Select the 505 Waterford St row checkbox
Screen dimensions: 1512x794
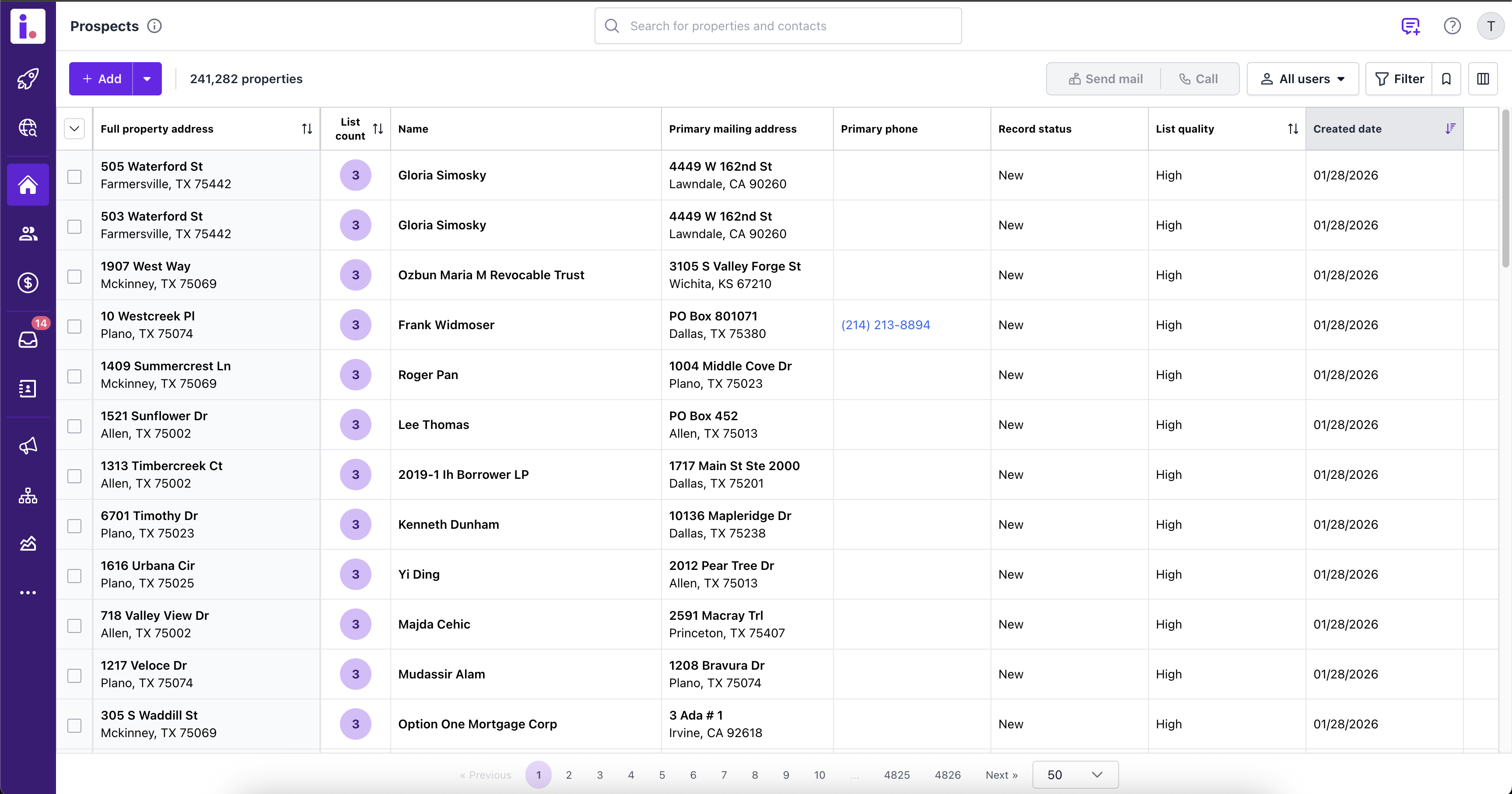tap(74, 176)
